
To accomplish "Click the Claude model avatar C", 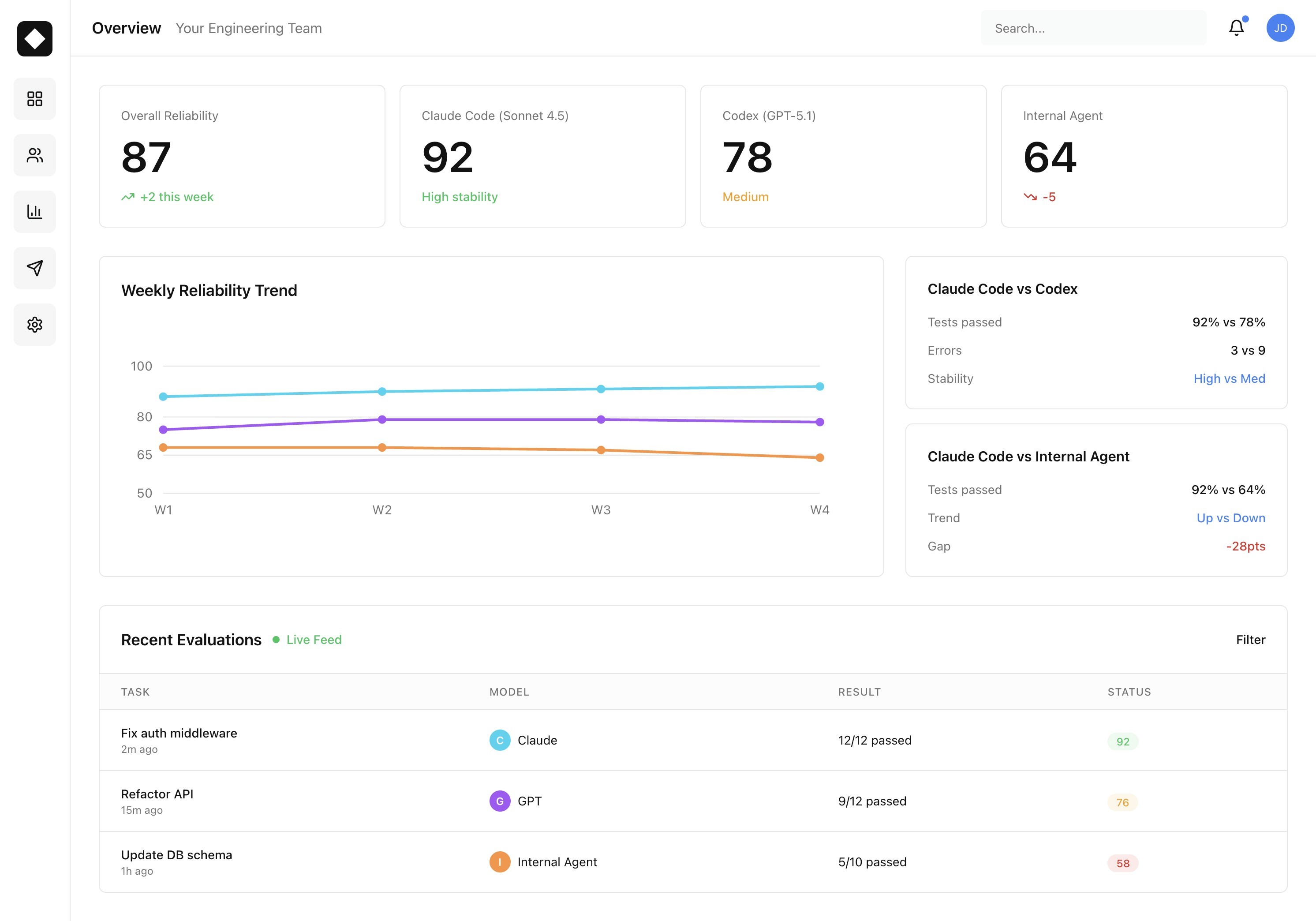I will [x=500, y=741].
